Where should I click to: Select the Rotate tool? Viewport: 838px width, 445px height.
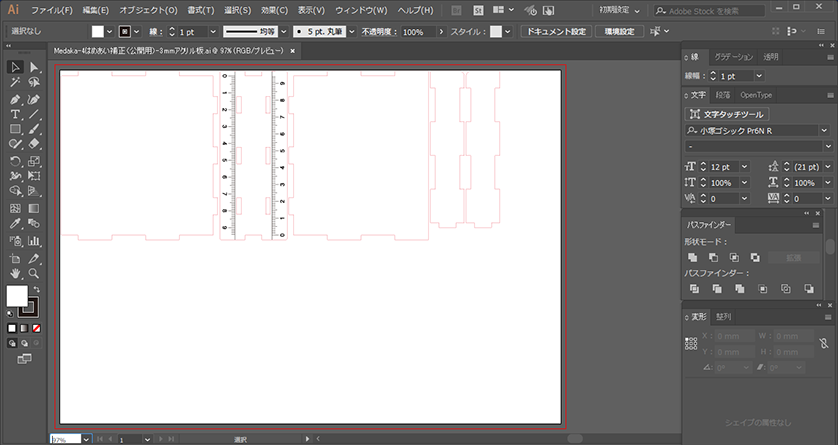[15, 160]
